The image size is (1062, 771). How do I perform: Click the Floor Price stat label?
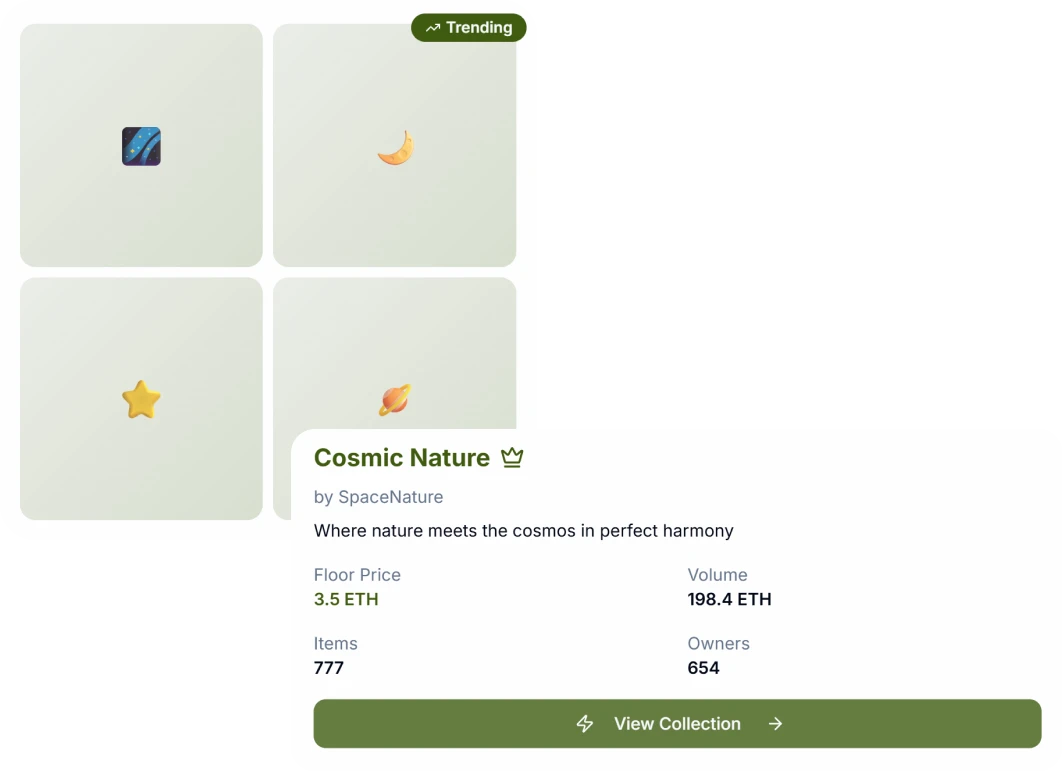click(x=357, y=575)
